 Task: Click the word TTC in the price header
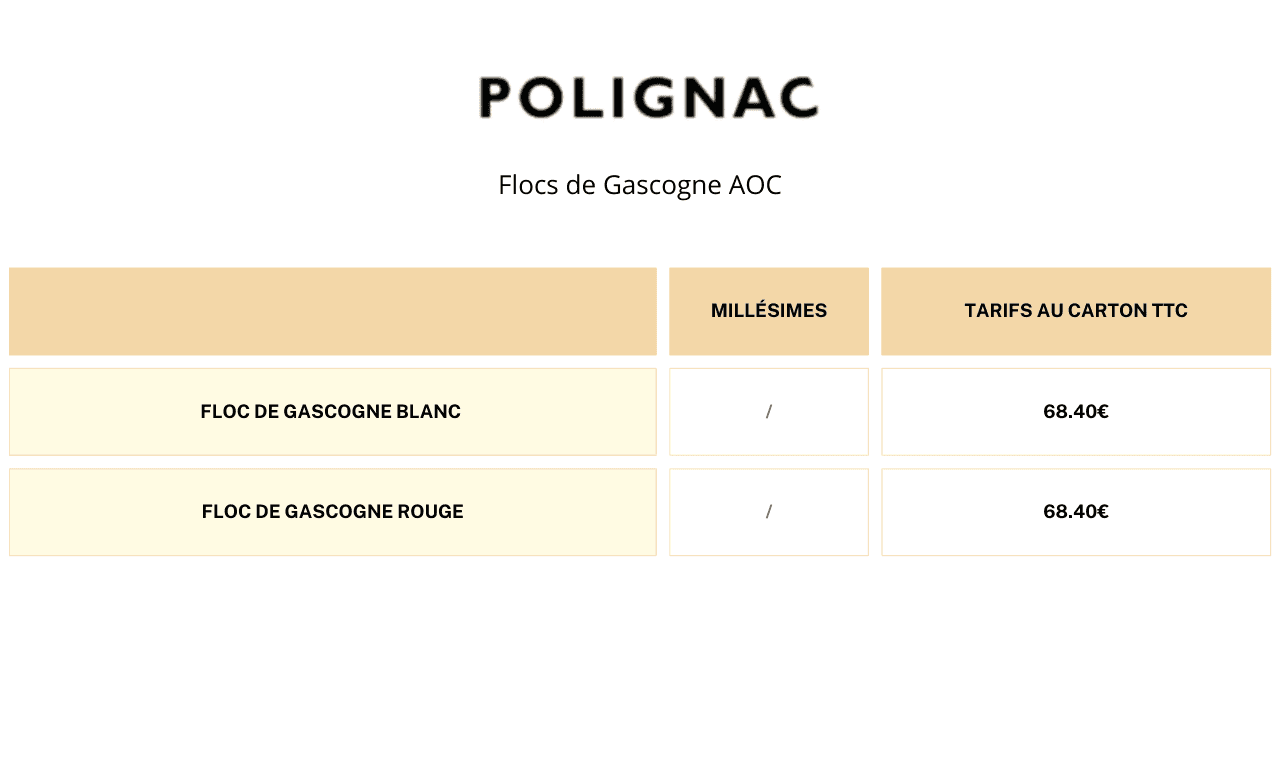tap(1170, 311)
